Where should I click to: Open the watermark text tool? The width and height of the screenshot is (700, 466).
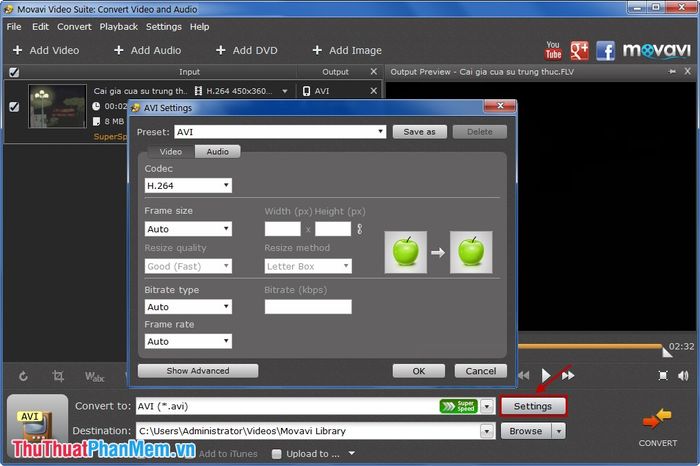[x=95, y=377]
